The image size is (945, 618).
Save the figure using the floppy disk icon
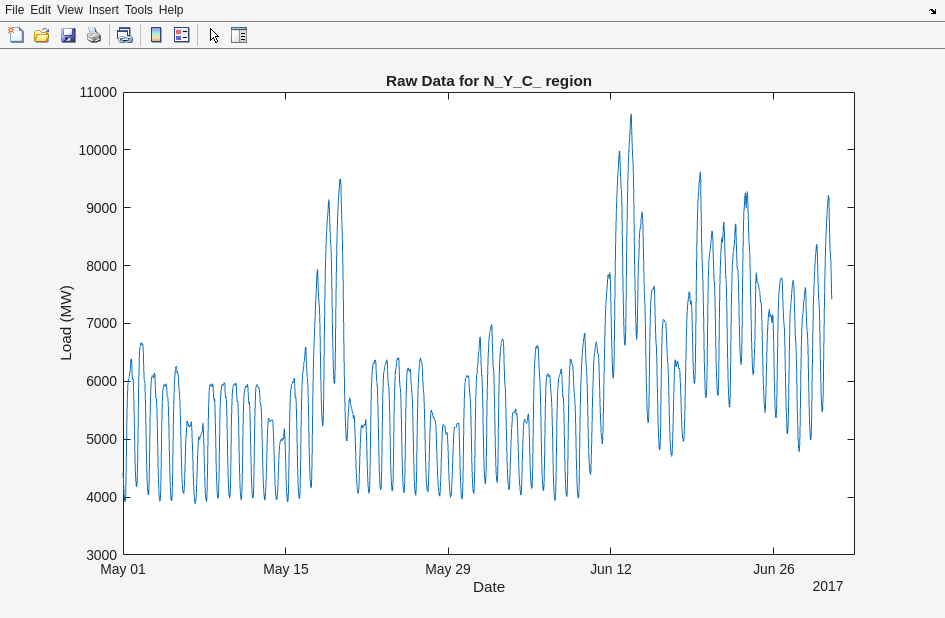pos(68,35)
